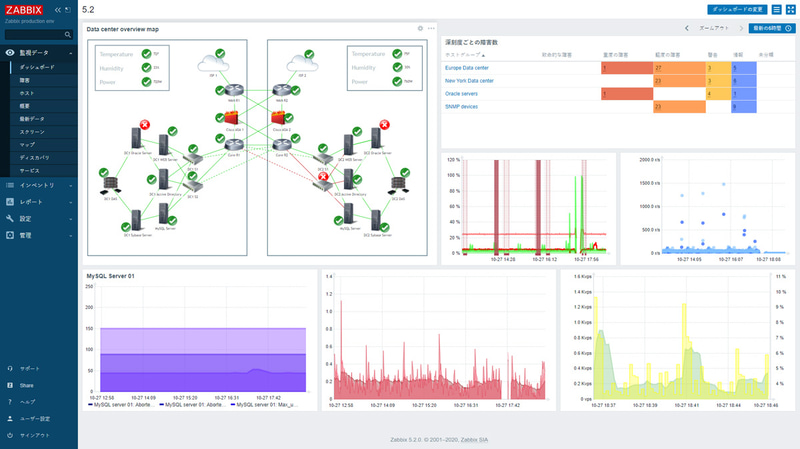Click the sidebar hide icon next to the chevrons
Image resolution: width=800 pixels, height=449 pixels.
click(x=68, y=10)
